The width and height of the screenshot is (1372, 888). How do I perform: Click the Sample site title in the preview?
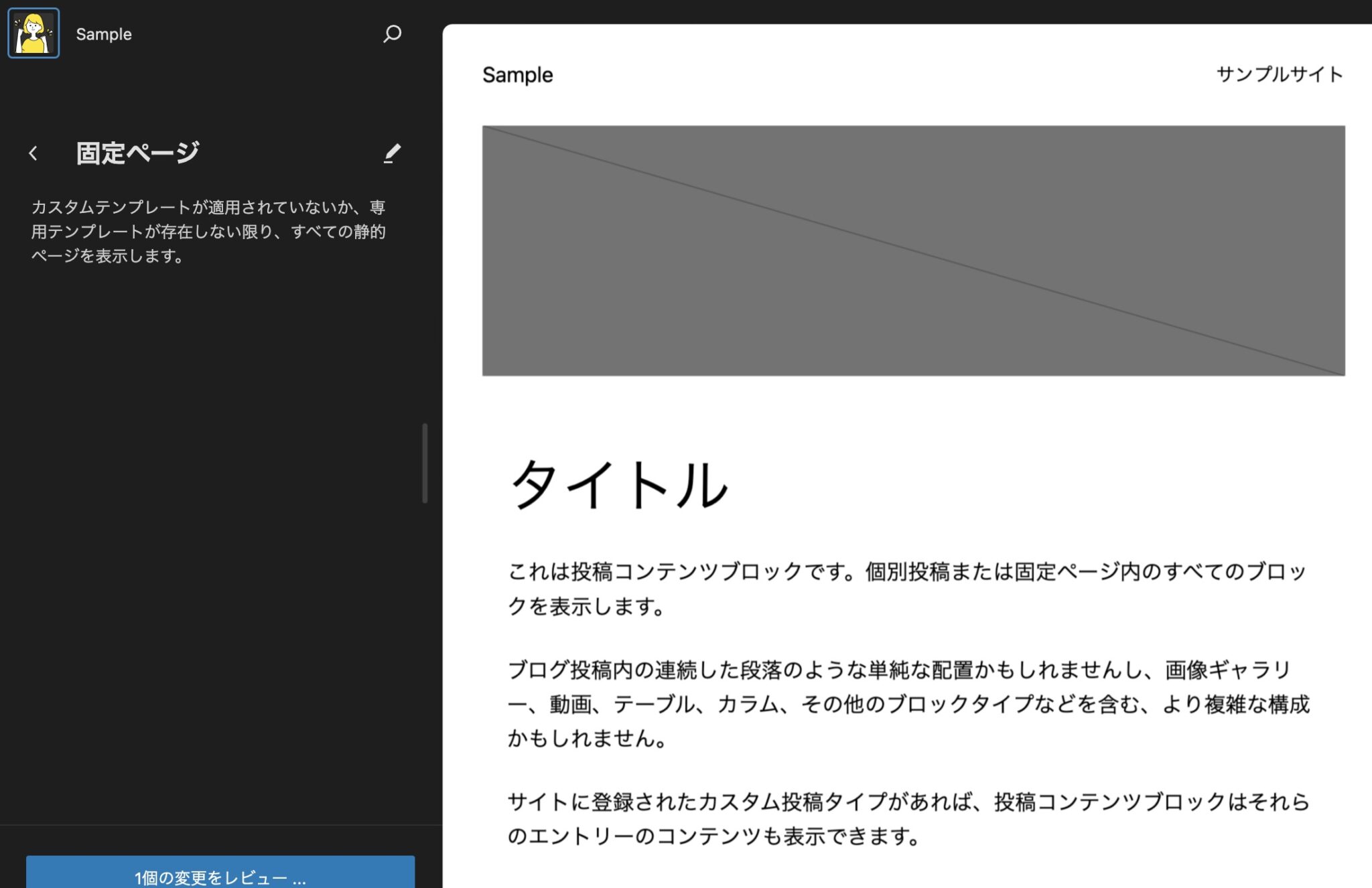pos(518,75)
